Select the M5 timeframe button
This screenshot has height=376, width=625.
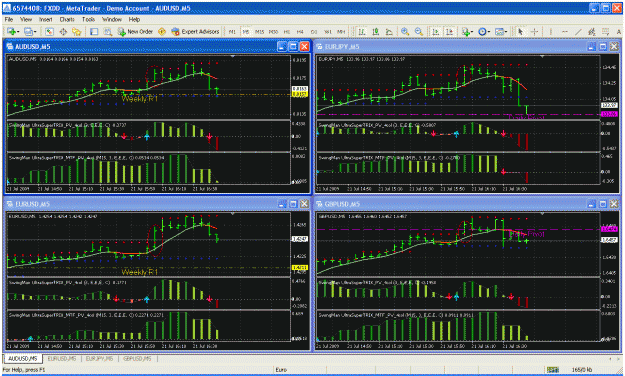click(x=246, y=31)
